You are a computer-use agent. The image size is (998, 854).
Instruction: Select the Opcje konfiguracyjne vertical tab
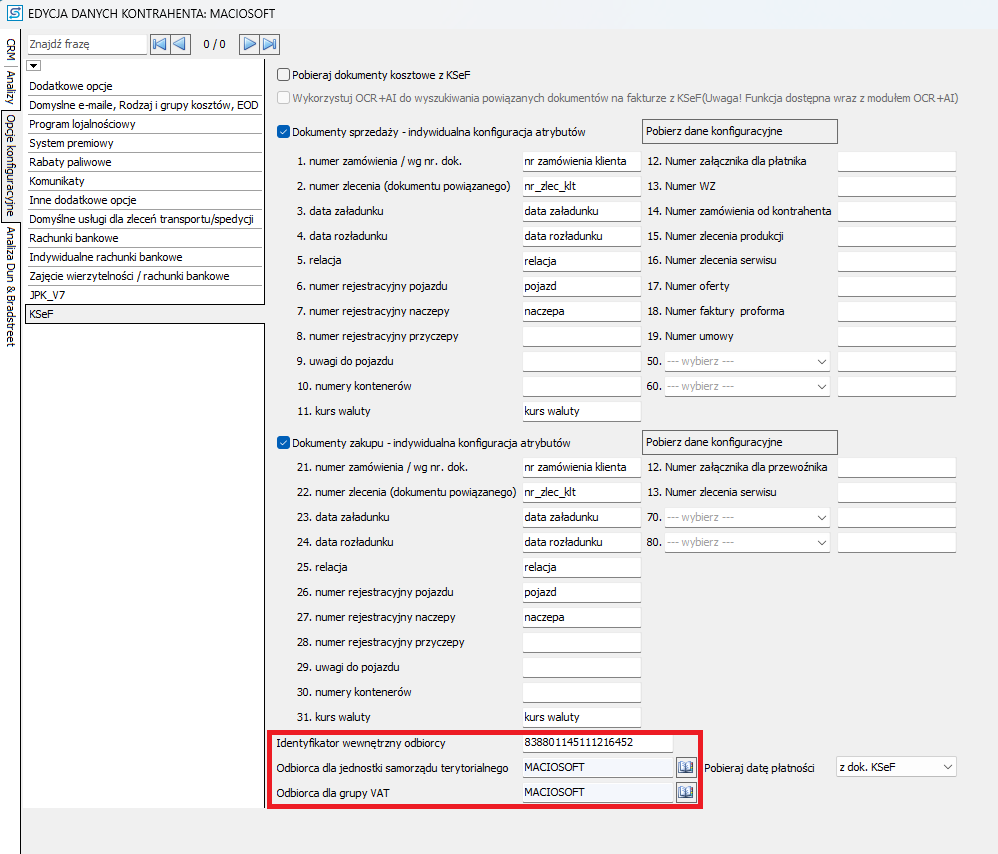10,166
